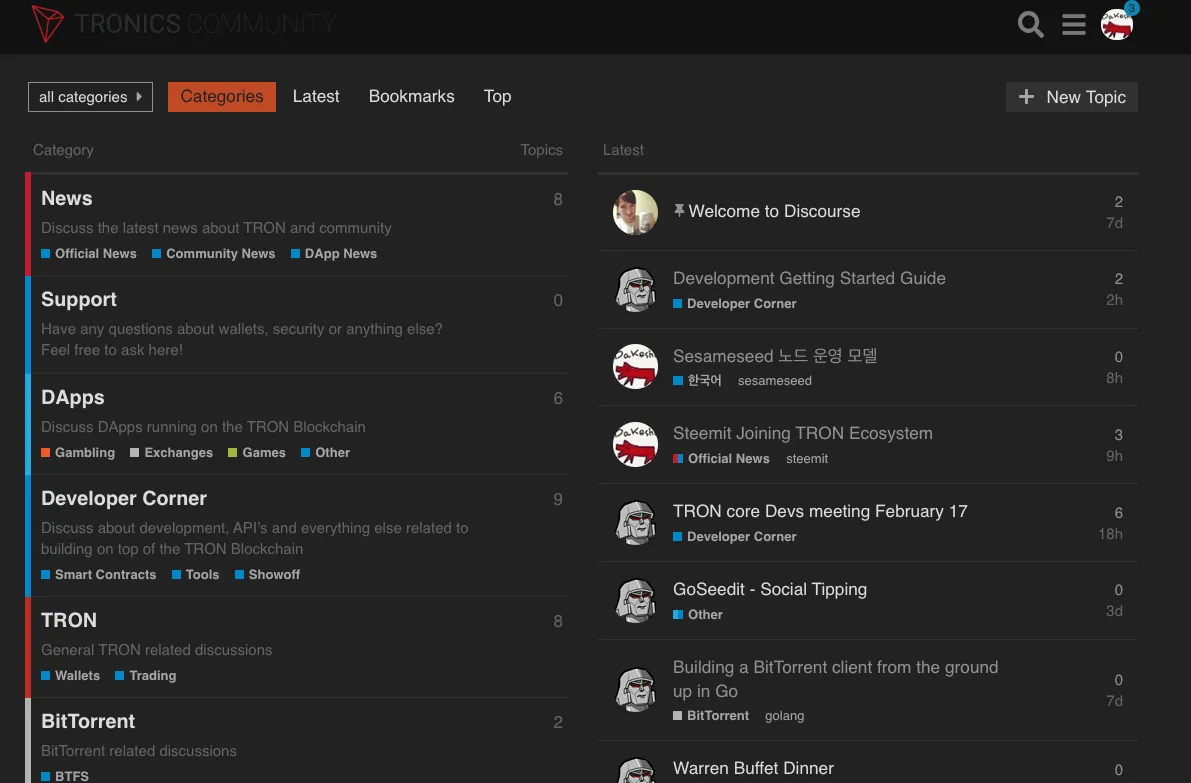
Task: Open the Games subcategory
Action: coord(257,453)
